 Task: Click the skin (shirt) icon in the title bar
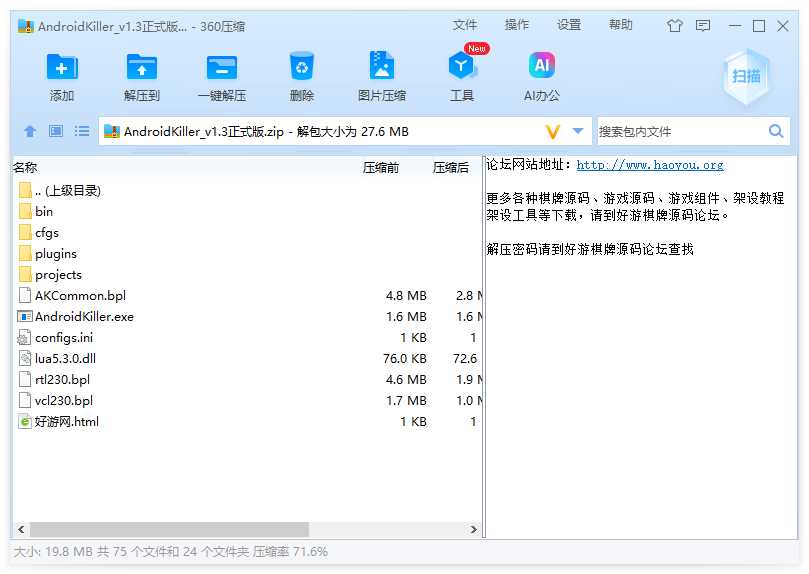[x=674, y=26]
